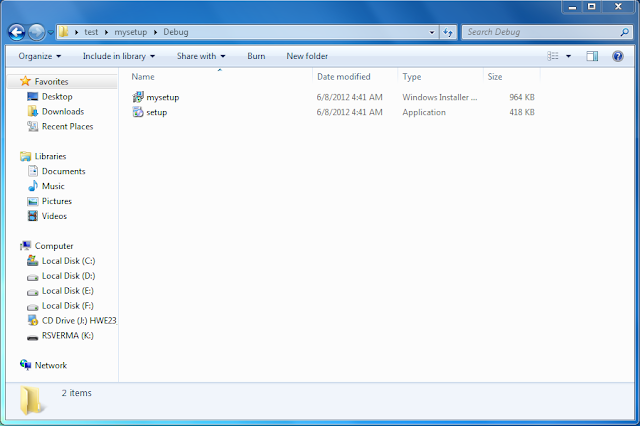
Task: Click the folder icon in address bar
Action: coord(63,32)
